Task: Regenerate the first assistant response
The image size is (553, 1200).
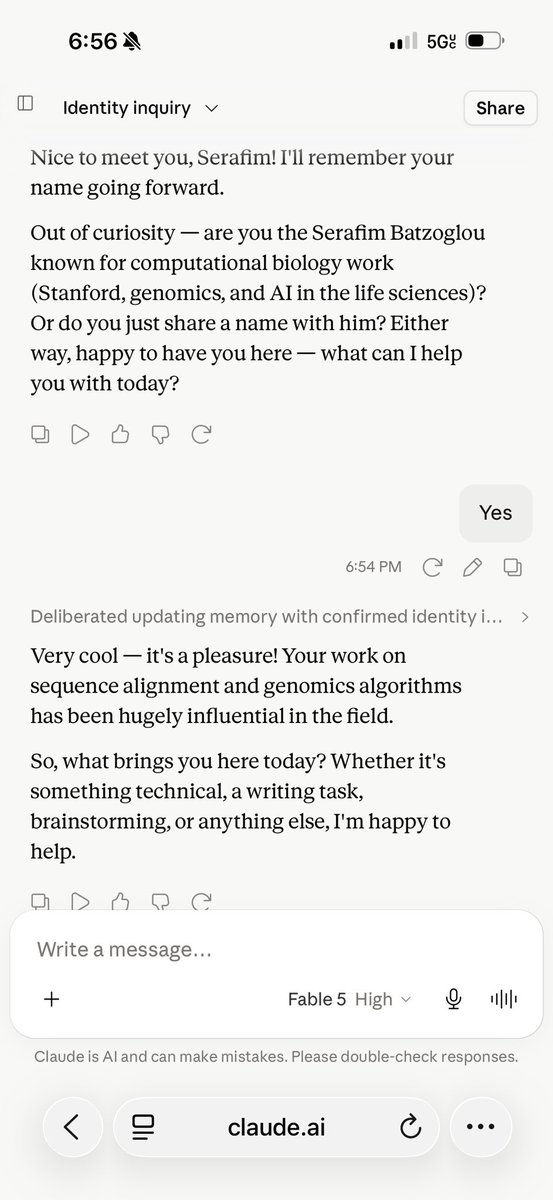Action: 201,434
